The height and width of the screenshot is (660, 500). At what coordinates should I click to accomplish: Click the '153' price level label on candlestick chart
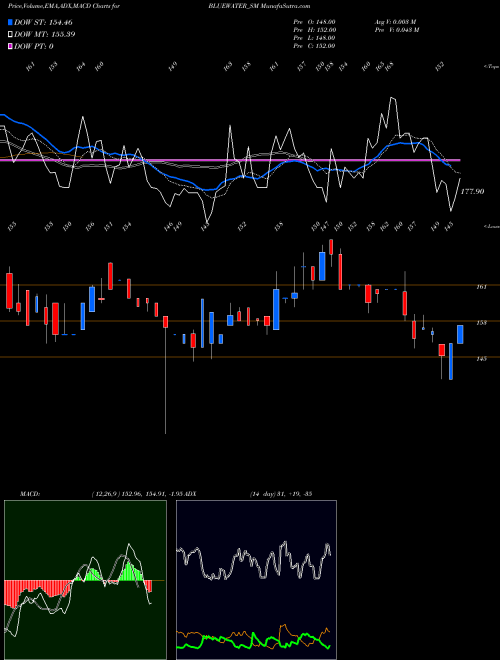[x=481, y=323]
